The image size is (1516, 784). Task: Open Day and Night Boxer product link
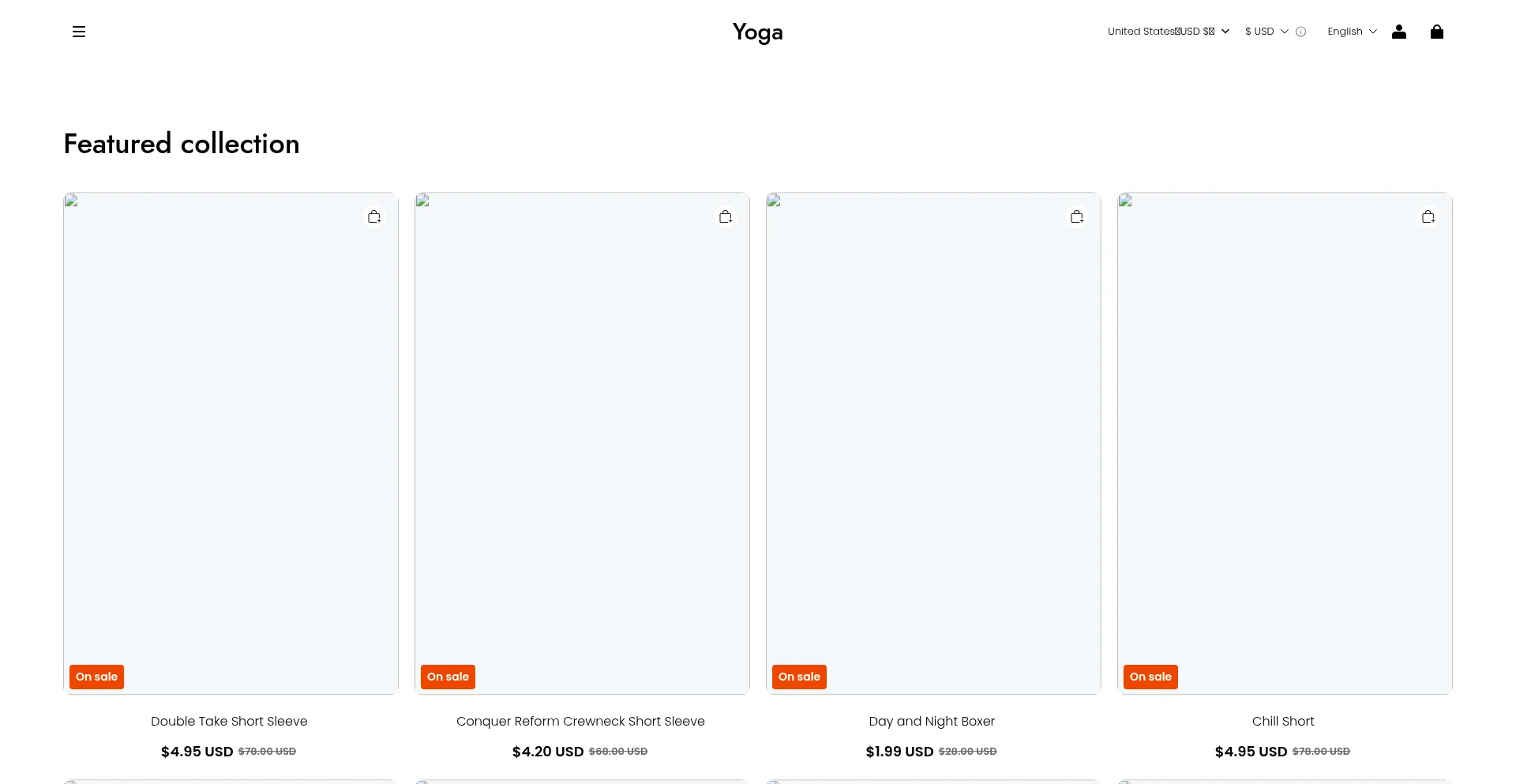(932, 721)
